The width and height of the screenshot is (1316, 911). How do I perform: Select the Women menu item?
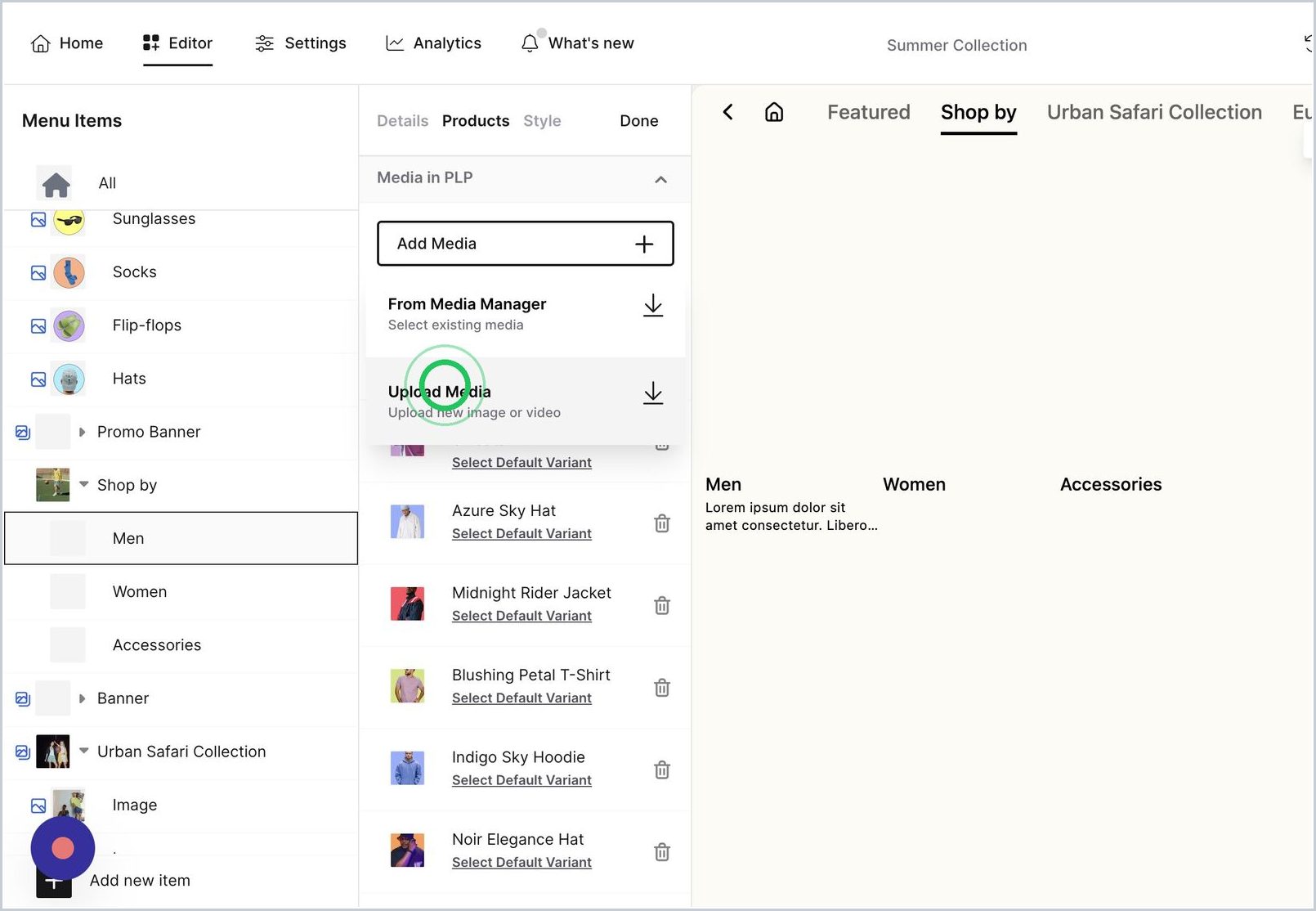(181, 591)
